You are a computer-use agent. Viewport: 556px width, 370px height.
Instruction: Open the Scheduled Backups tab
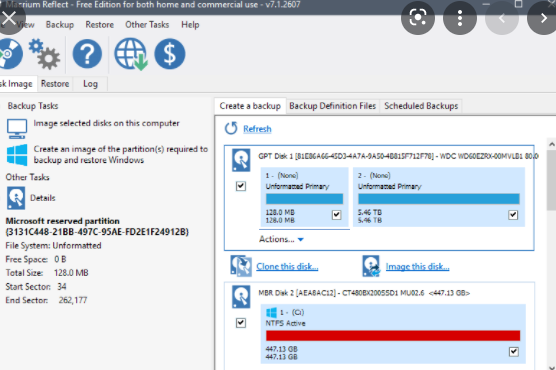421,106
